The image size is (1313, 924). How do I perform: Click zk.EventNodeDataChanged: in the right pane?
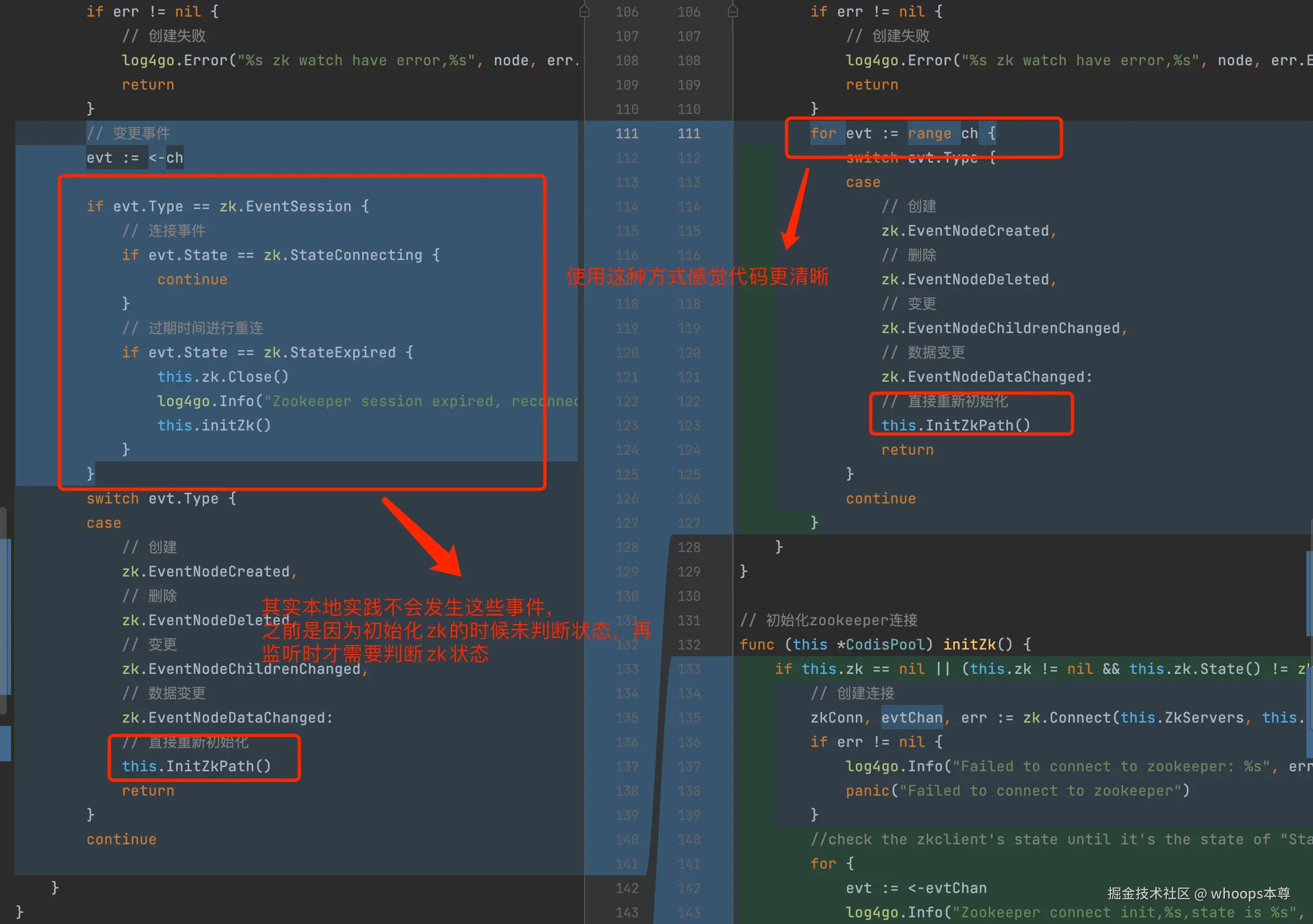coord(986,377)
